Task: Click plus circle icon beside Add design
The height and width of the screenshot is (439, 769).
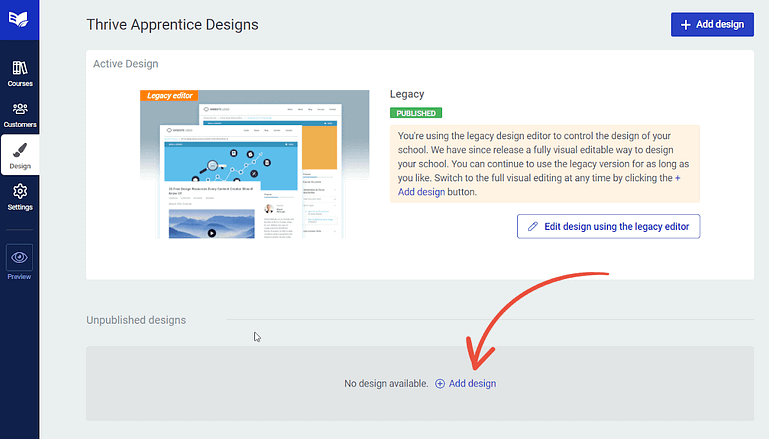Action: pyautogui.click(x=440, y=384)
